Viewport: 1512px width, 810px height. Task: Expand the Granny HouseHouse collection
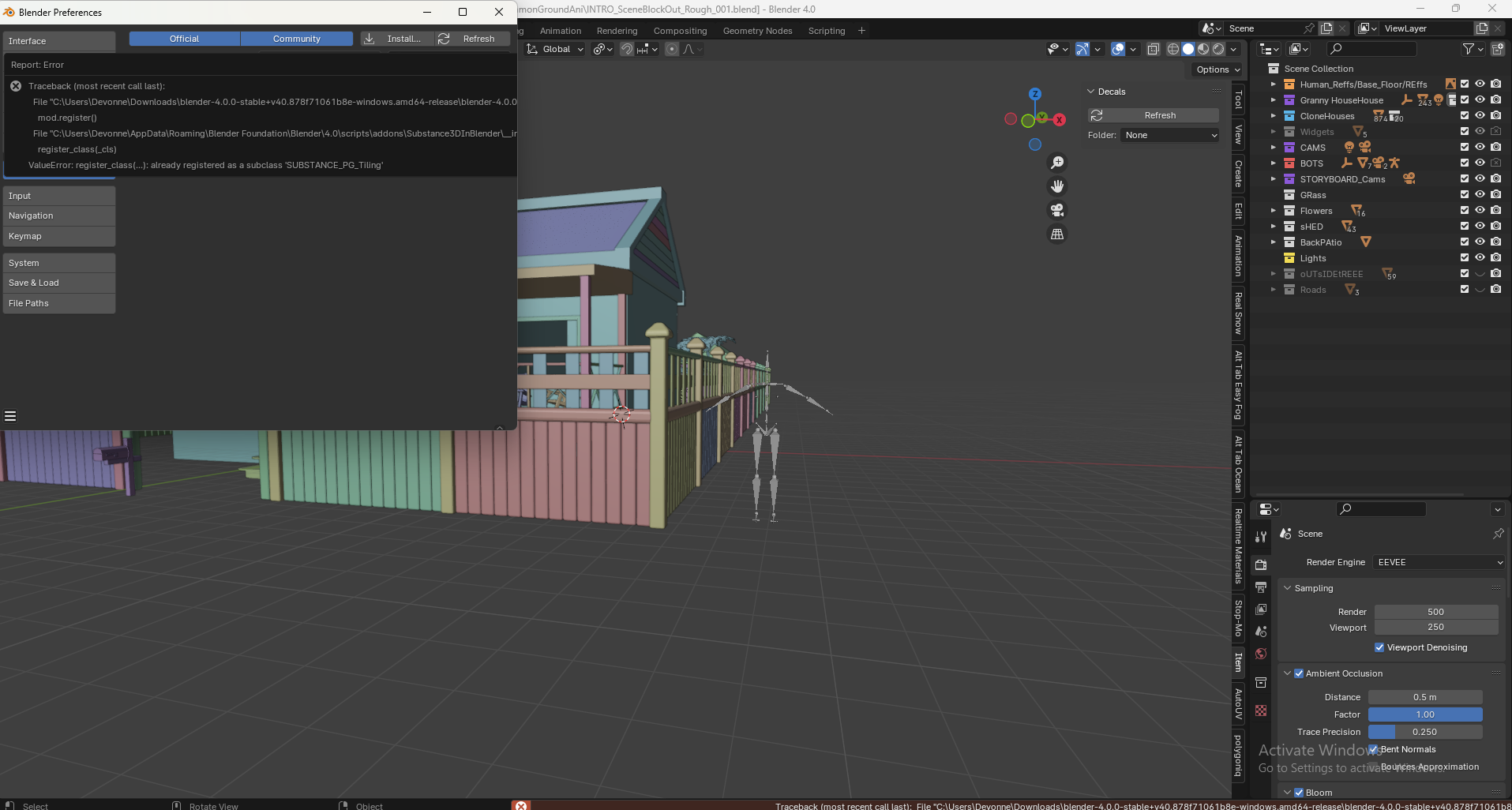coord(1273,100)
